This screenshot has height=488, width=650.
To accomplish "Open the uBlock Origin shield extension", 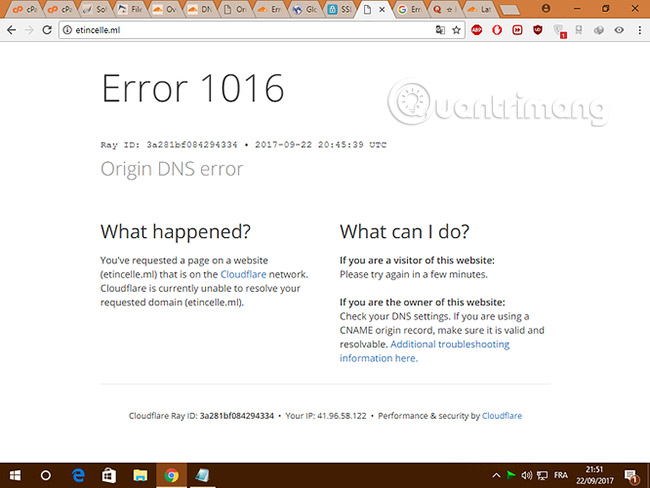I will tap(538, 30).
